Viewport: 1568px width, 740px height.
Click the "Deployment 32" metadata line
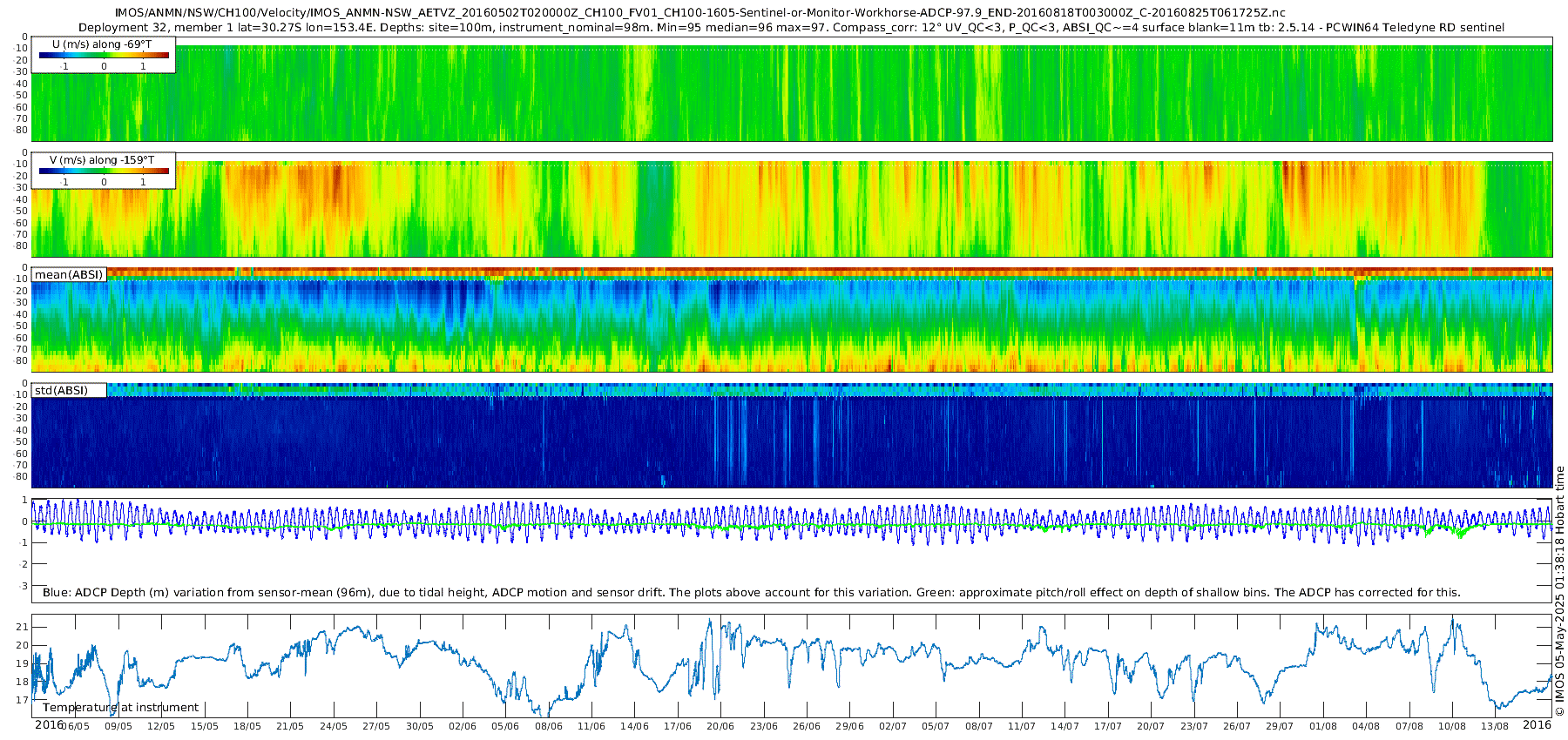click(791, 28)
